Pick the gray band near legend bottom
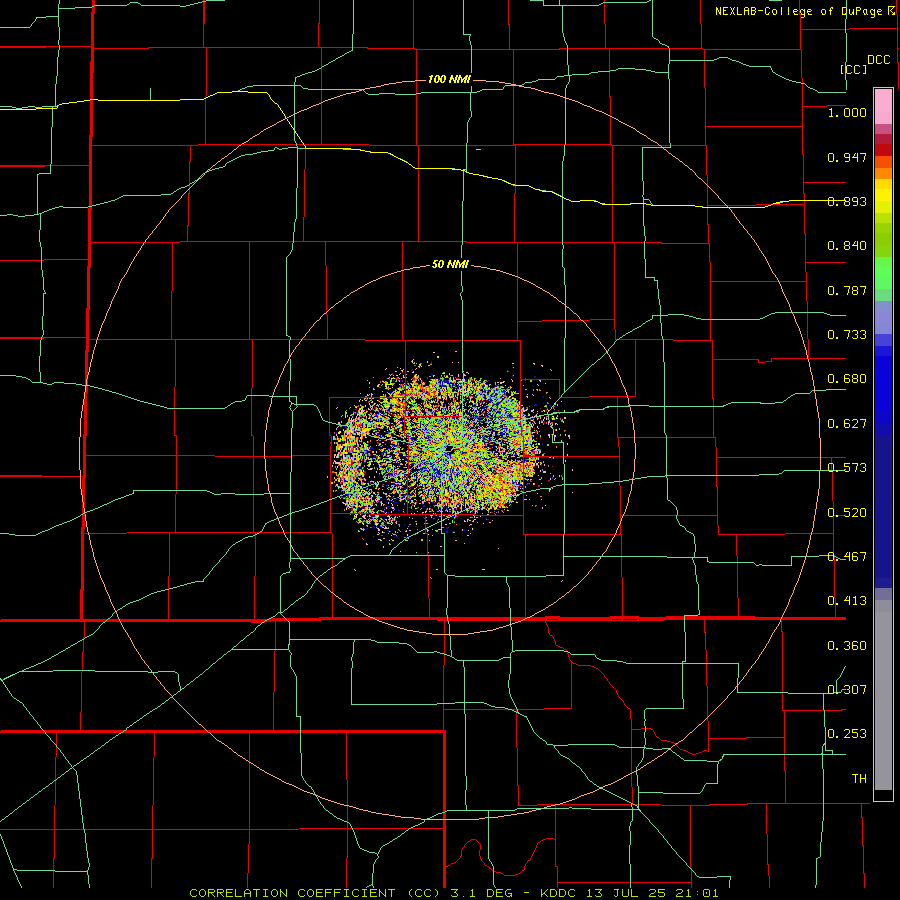The width and height of the screenshot is (900, 900). pos(883,695)
